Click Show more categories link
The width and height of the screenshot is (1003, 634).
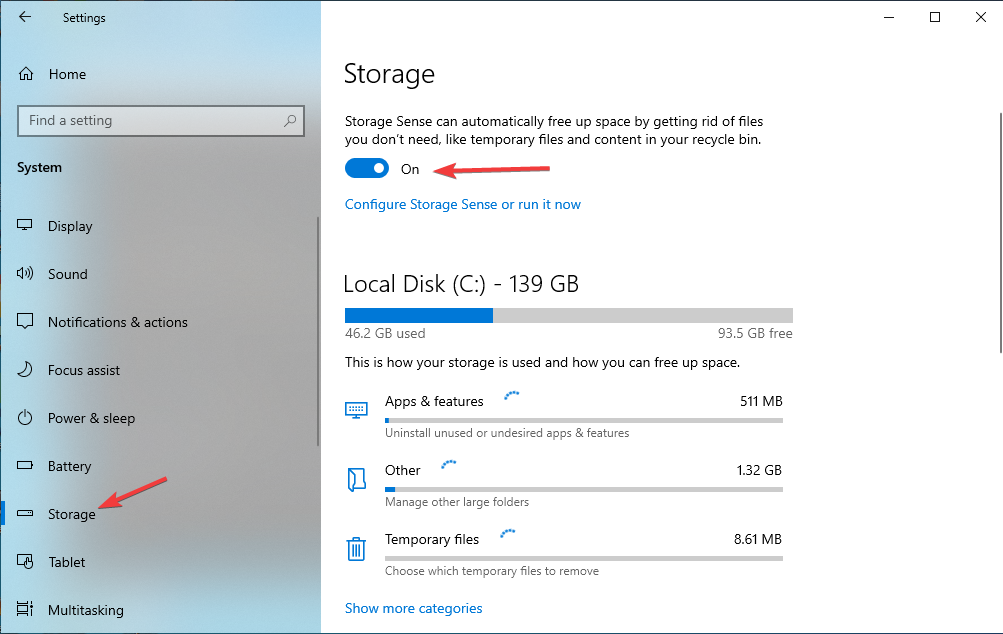(413, 608)
